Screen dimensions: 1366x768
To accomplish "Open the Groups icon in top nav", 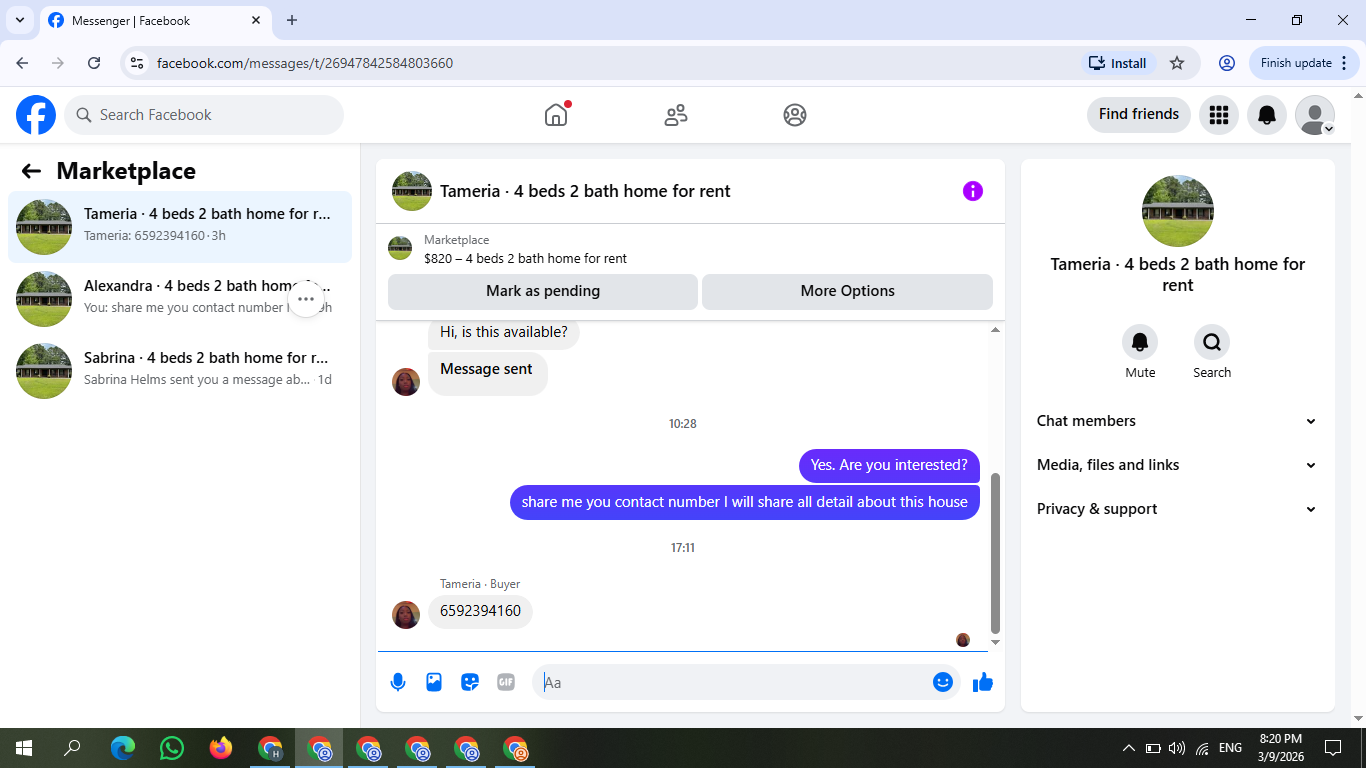I will pyautogui.click(x=795, y=115).
